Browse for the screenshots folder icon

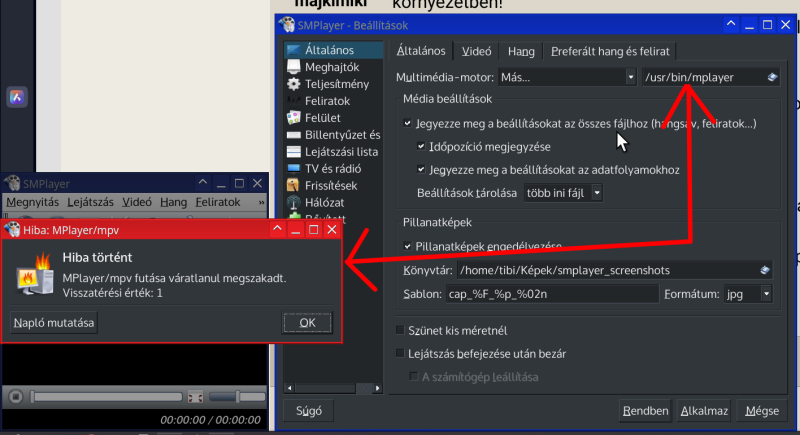[765, 270]
